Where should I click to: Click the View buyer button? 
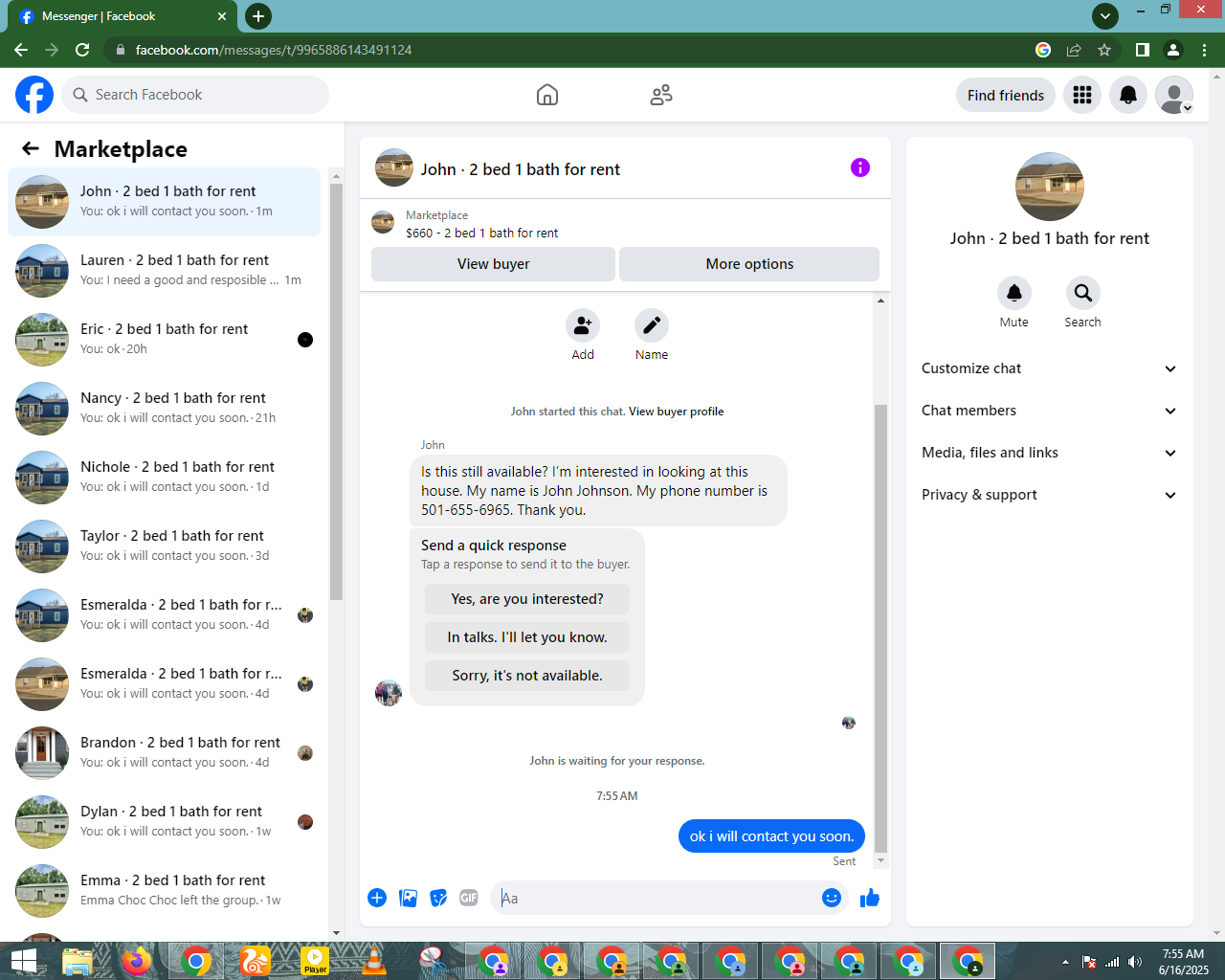pyautogui.click(x=493, y=264)
